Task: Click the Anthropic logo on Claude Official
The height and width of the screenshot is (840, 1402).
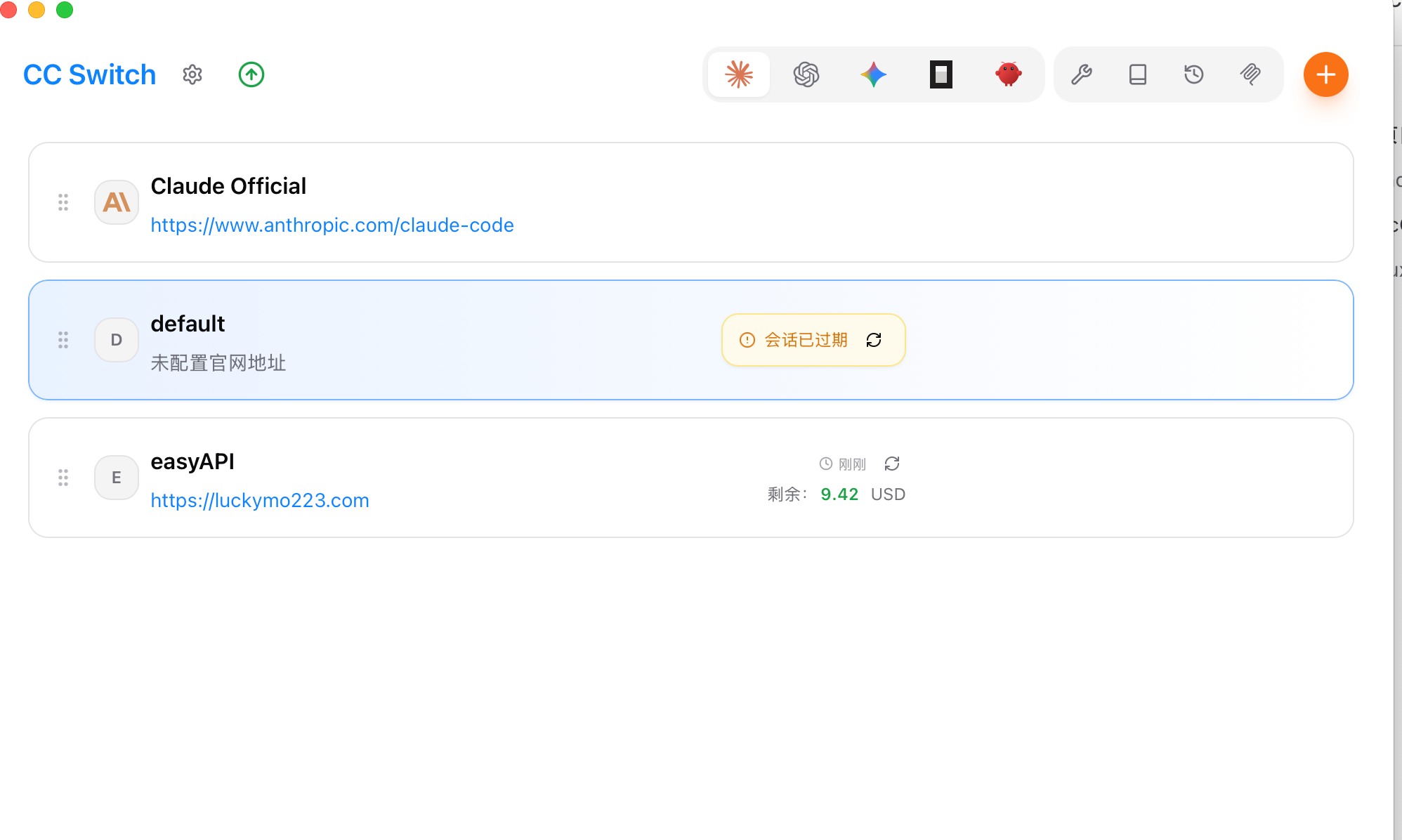Action: pyautogui.click(x=117, y=202)
